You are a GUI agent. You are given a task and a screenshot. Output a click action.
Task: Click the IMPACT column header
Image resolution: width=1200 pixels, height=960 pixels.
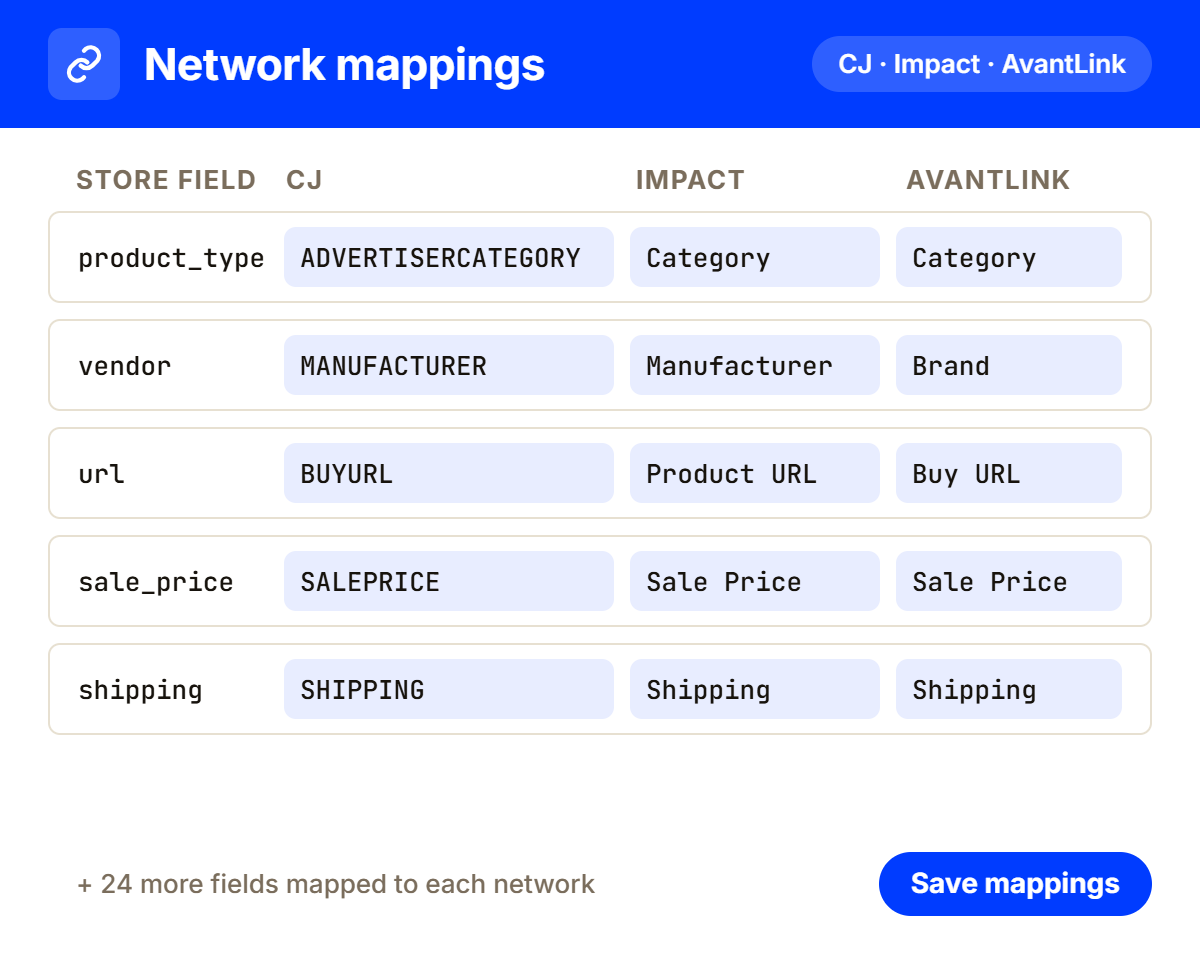point(690,180)
